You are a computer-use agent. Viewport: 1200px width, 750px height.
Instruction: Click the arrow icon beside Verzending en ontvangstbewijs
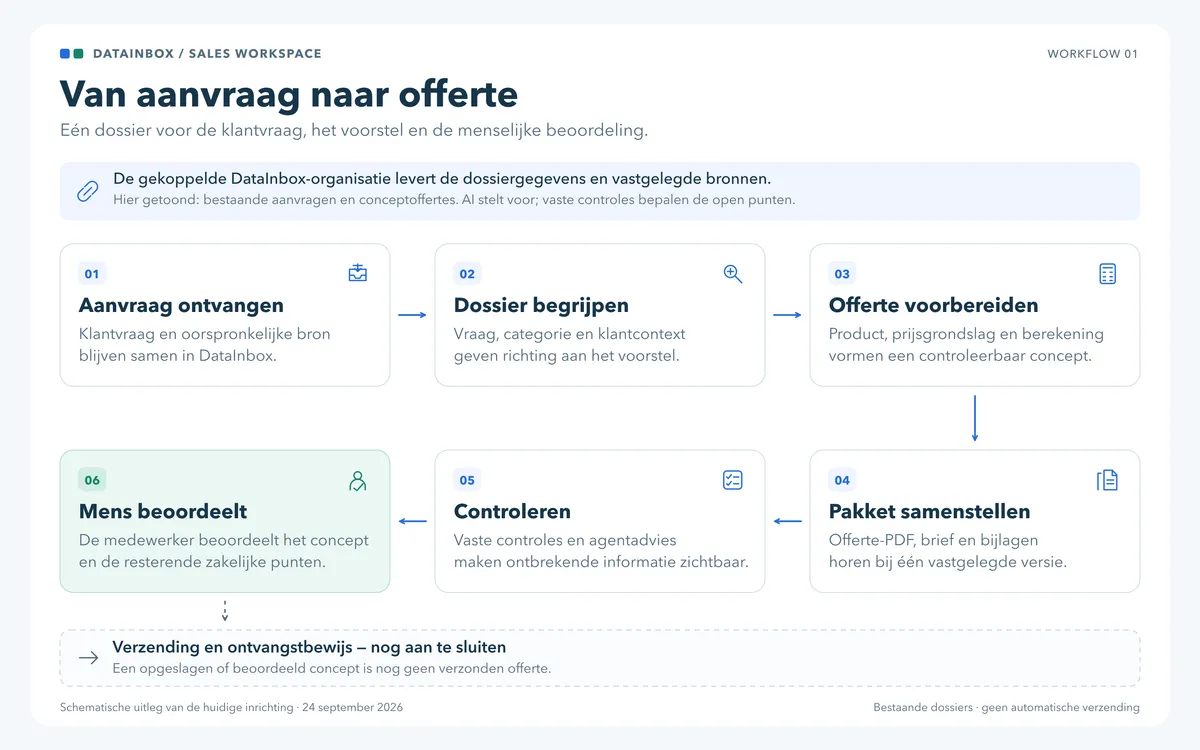point(88,658)
